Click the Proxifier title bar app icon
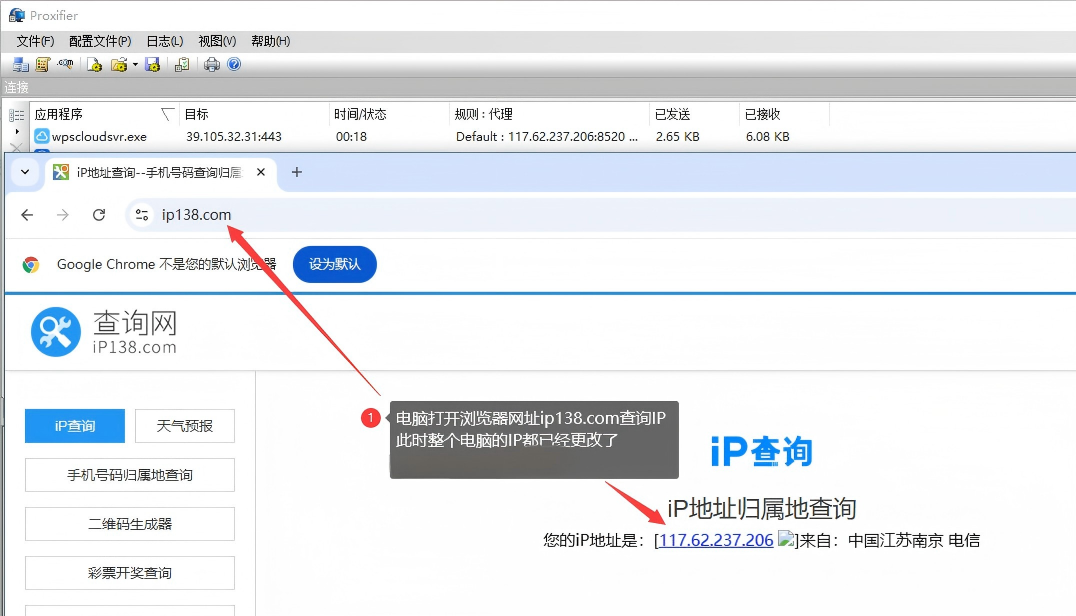 16,15
